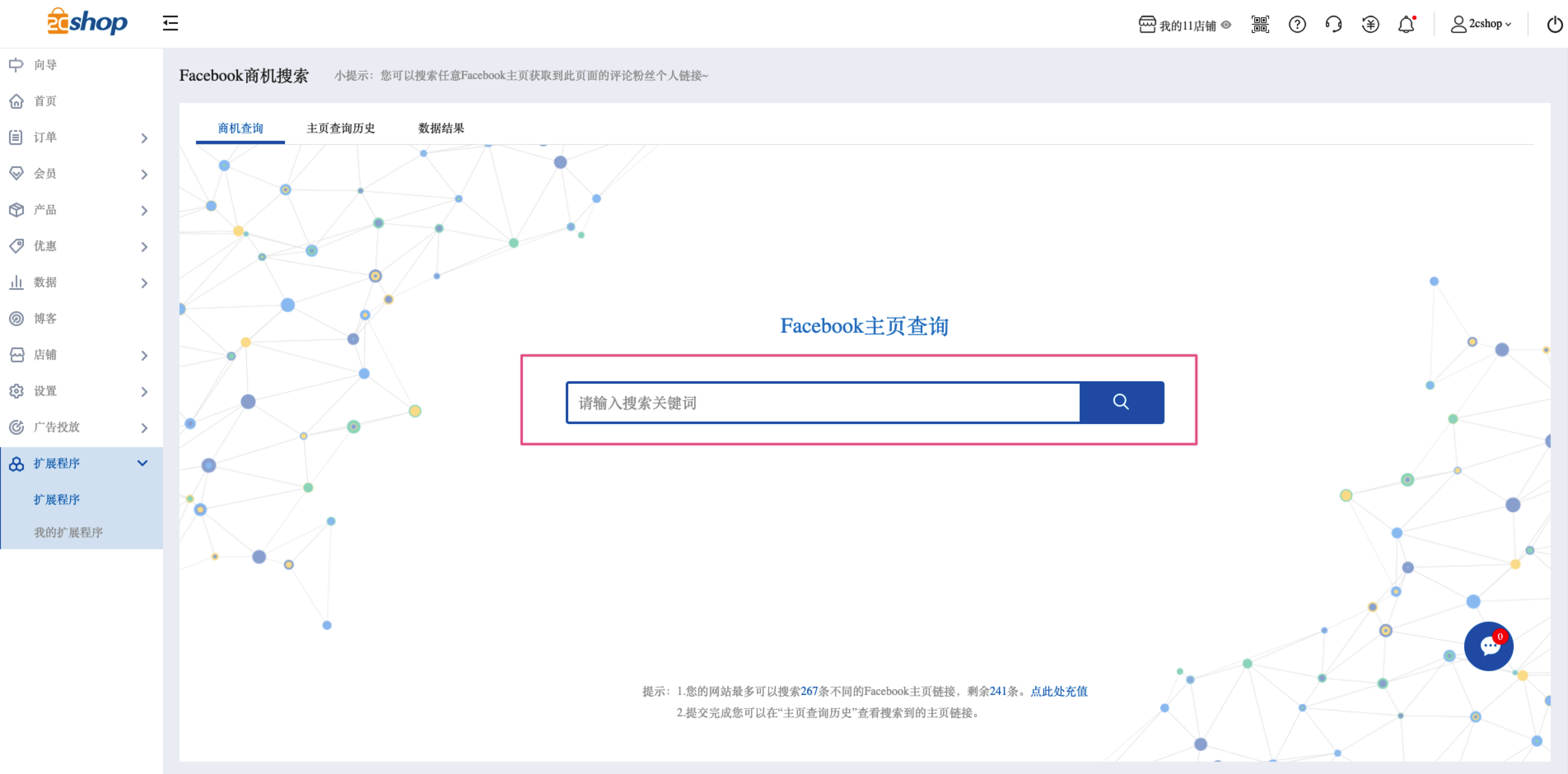Expand the 会员 chevron

click(144, 175)
